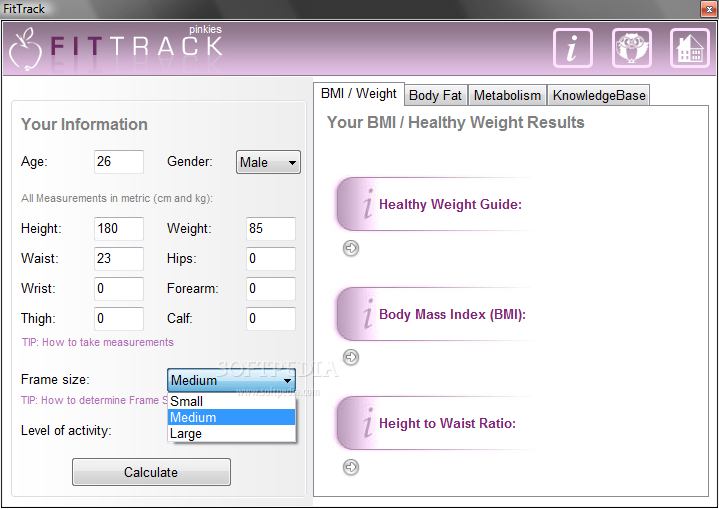Click the Forearm input field

click(x=271, y=289)
